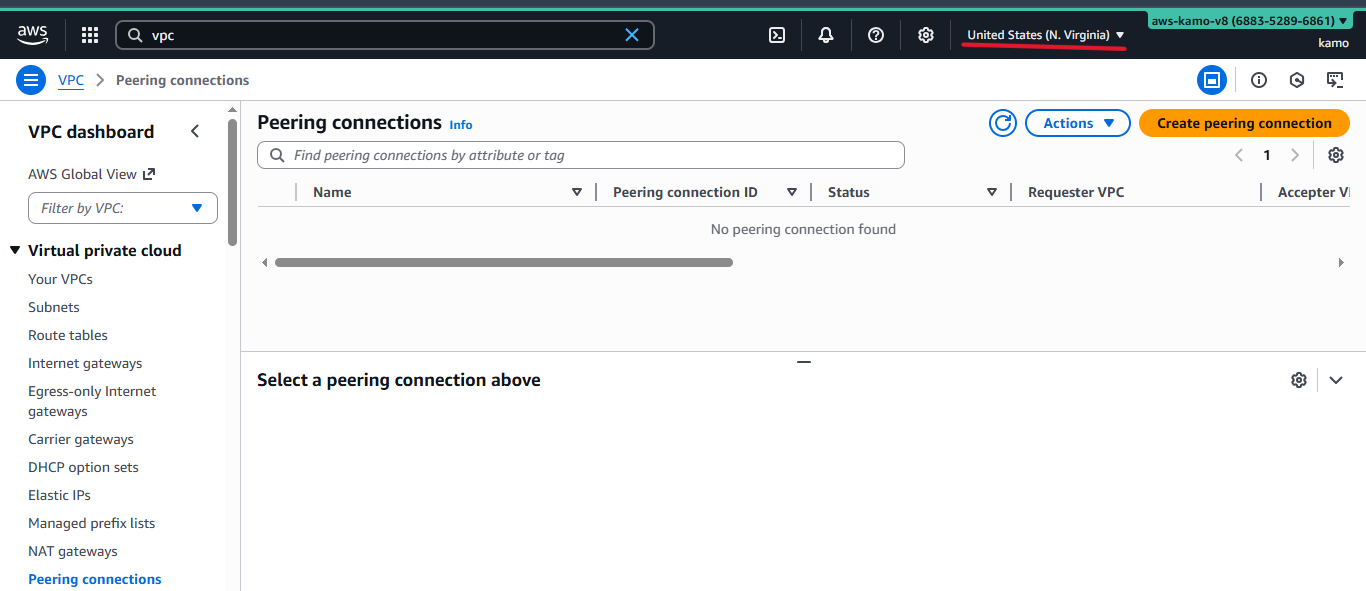Click the Find peering connections search field
Screen dimensions: 1366x591
(x=580, y=155)
